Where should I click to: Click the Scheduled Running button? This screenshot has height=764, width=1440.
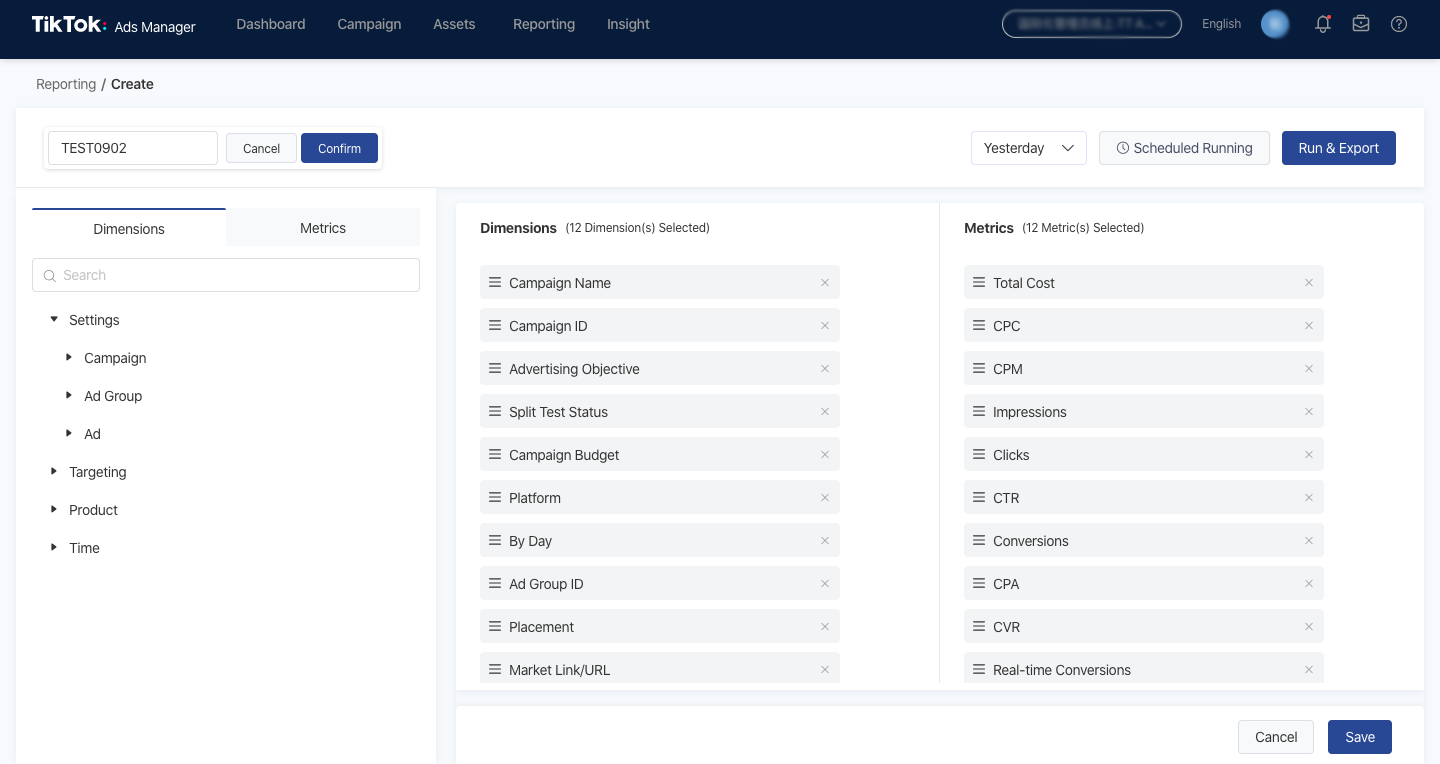click(x=1184, y=148)
